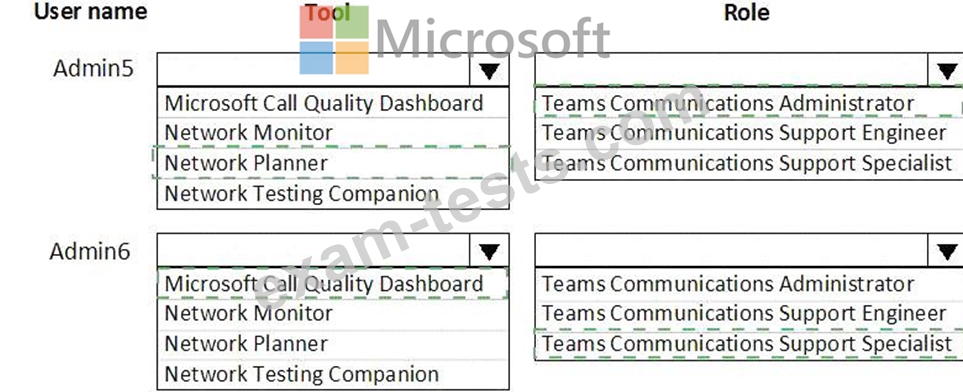The width and height of the screenshot is (963, 392).
Task: Open Admin5 Role dropdown arrow
Action: point(946,70)
